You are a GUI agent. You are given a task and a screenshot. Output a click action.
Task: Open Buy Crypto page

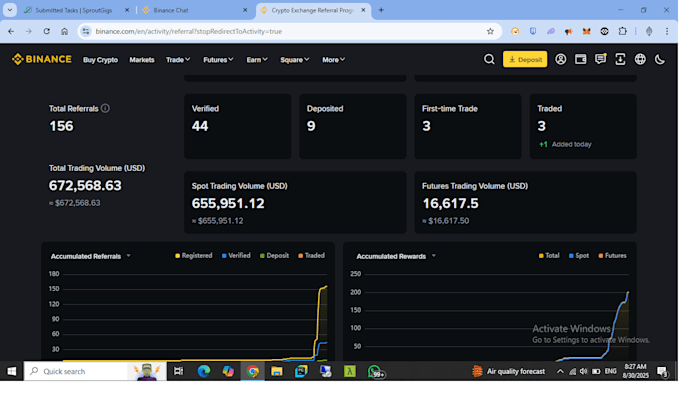pos(100,60)
